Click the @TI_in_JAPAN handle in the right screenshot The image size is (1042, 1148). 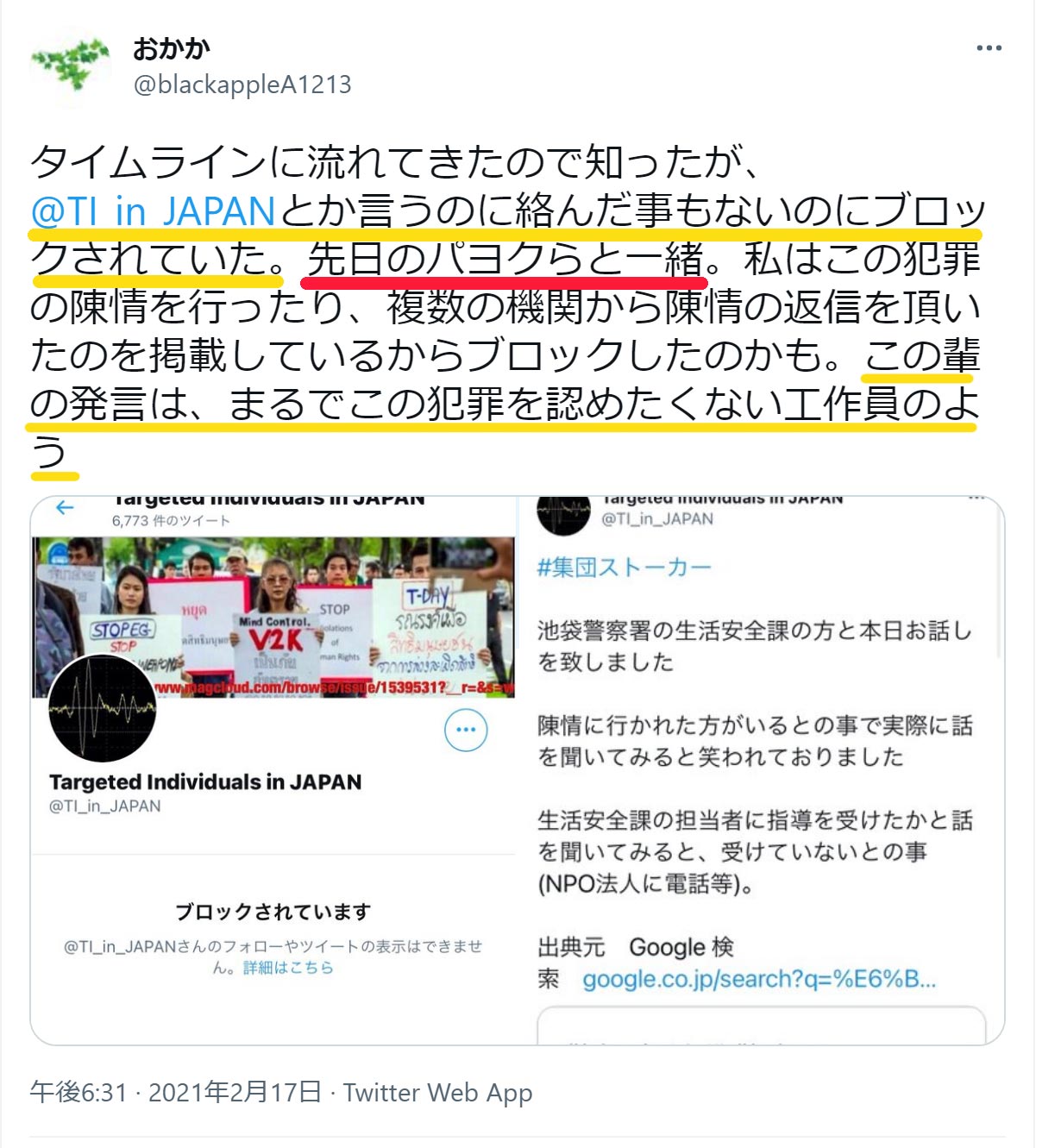(x=657, y=519)
